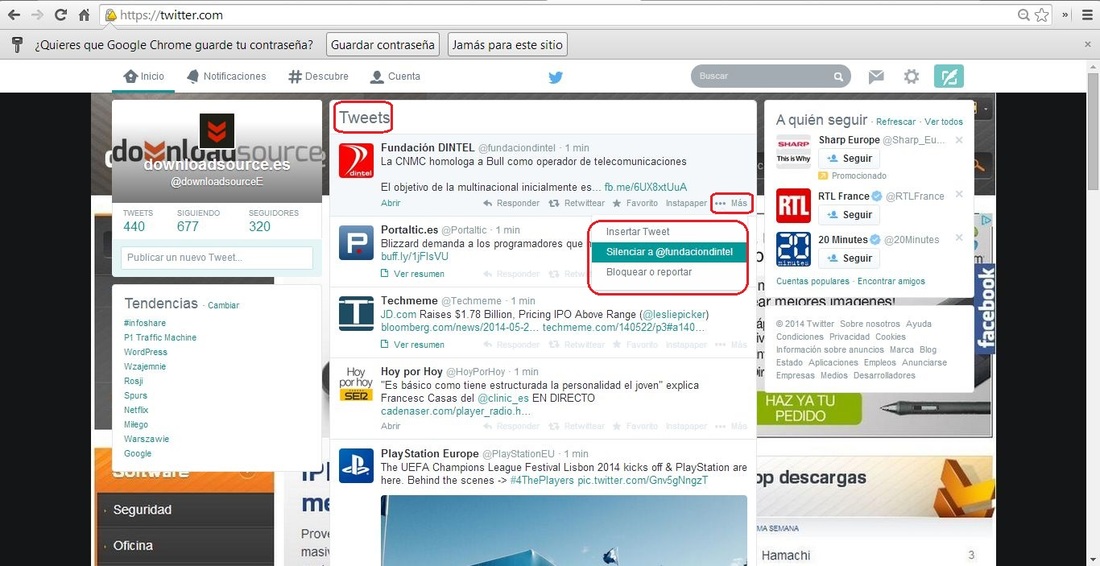Open Netflix trend

137,410
